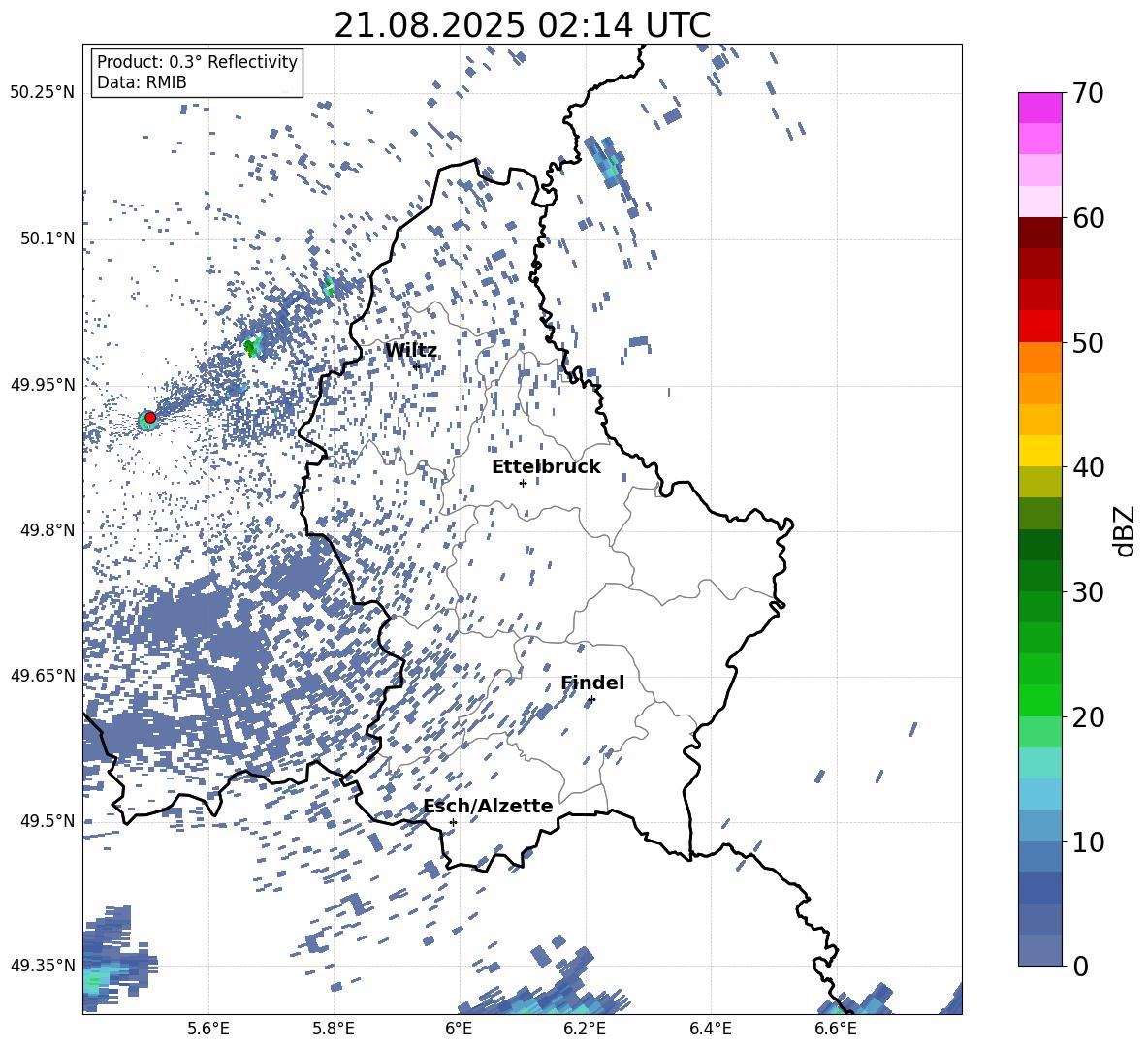This screenshot has width=1148, height=1048.
Task: Click the 6.4°E longitude label
Action: tap(710, 1030)
